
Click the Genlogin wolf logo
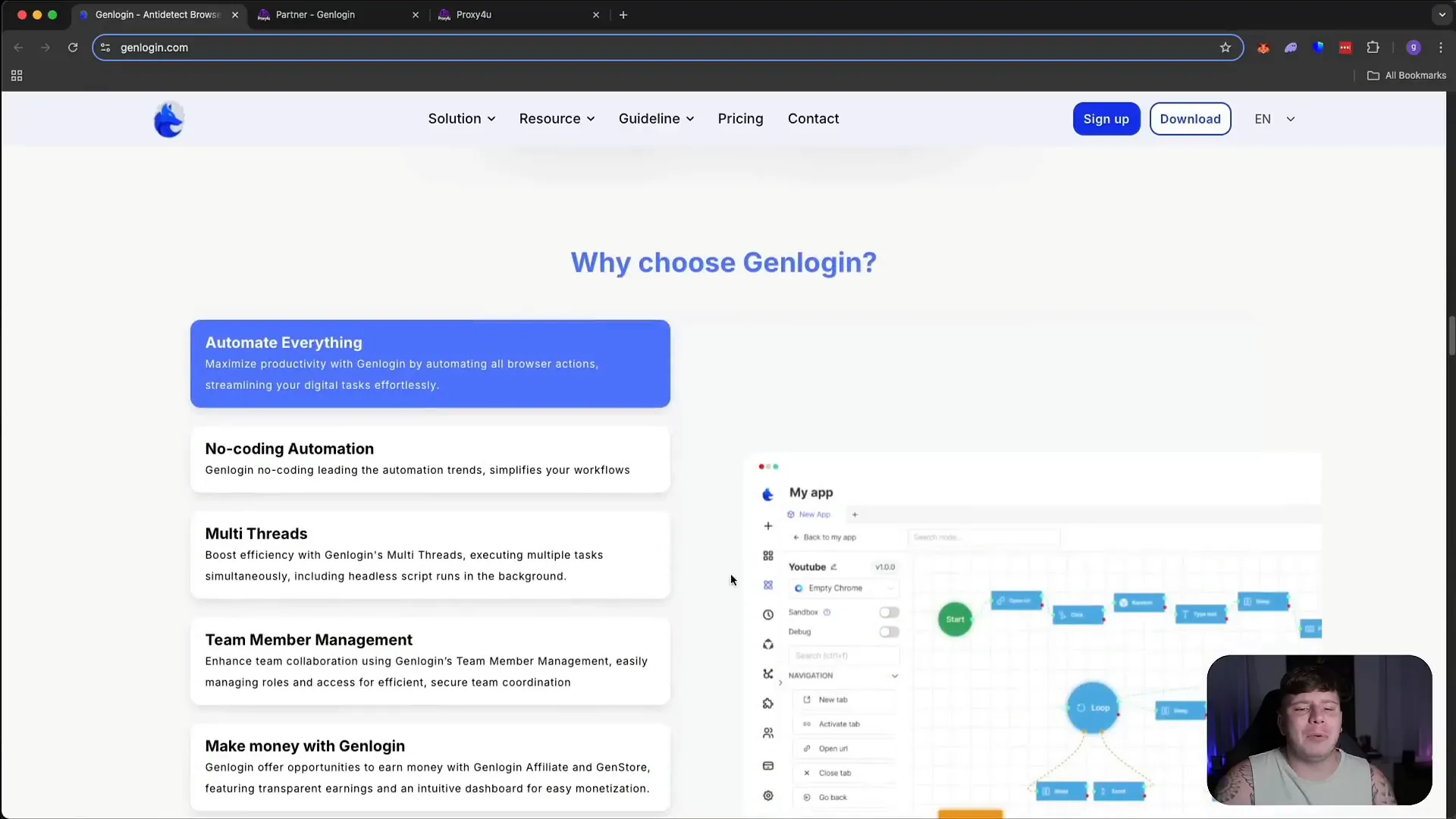point(168,119)
